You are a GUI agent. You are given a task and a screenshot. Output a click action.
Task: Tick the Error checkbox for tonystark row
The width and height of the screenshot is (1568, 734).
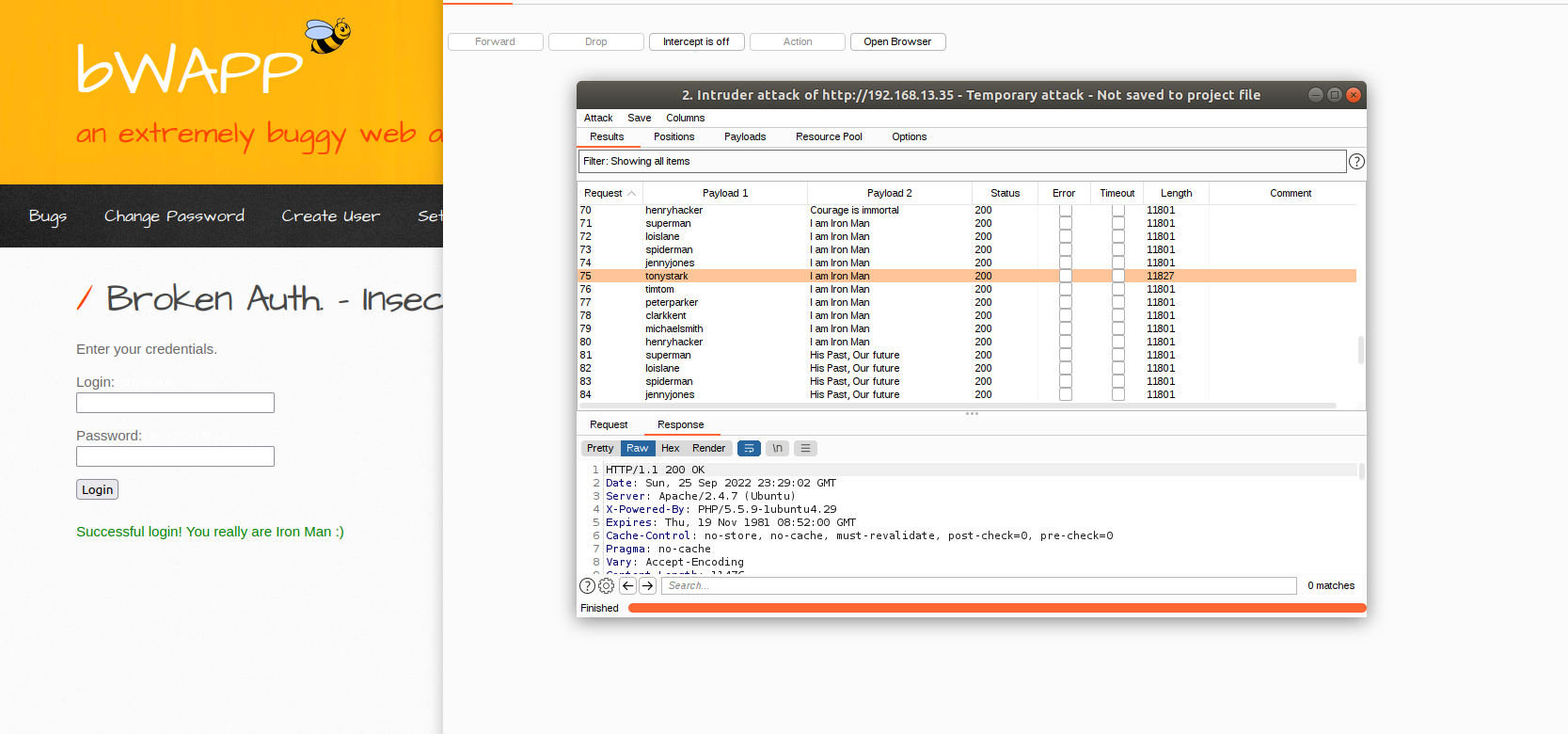tap(1065, 277)
